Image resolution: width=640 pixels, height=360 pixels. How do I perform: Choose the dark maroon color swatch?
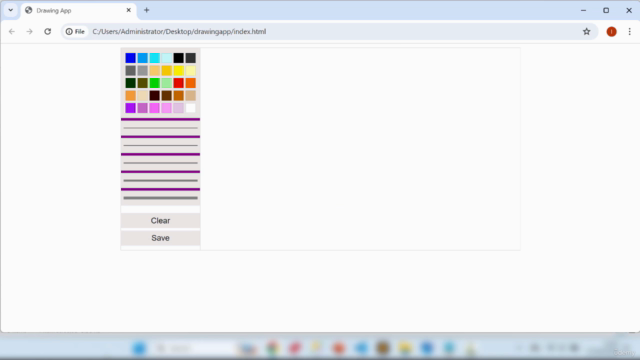155,96
